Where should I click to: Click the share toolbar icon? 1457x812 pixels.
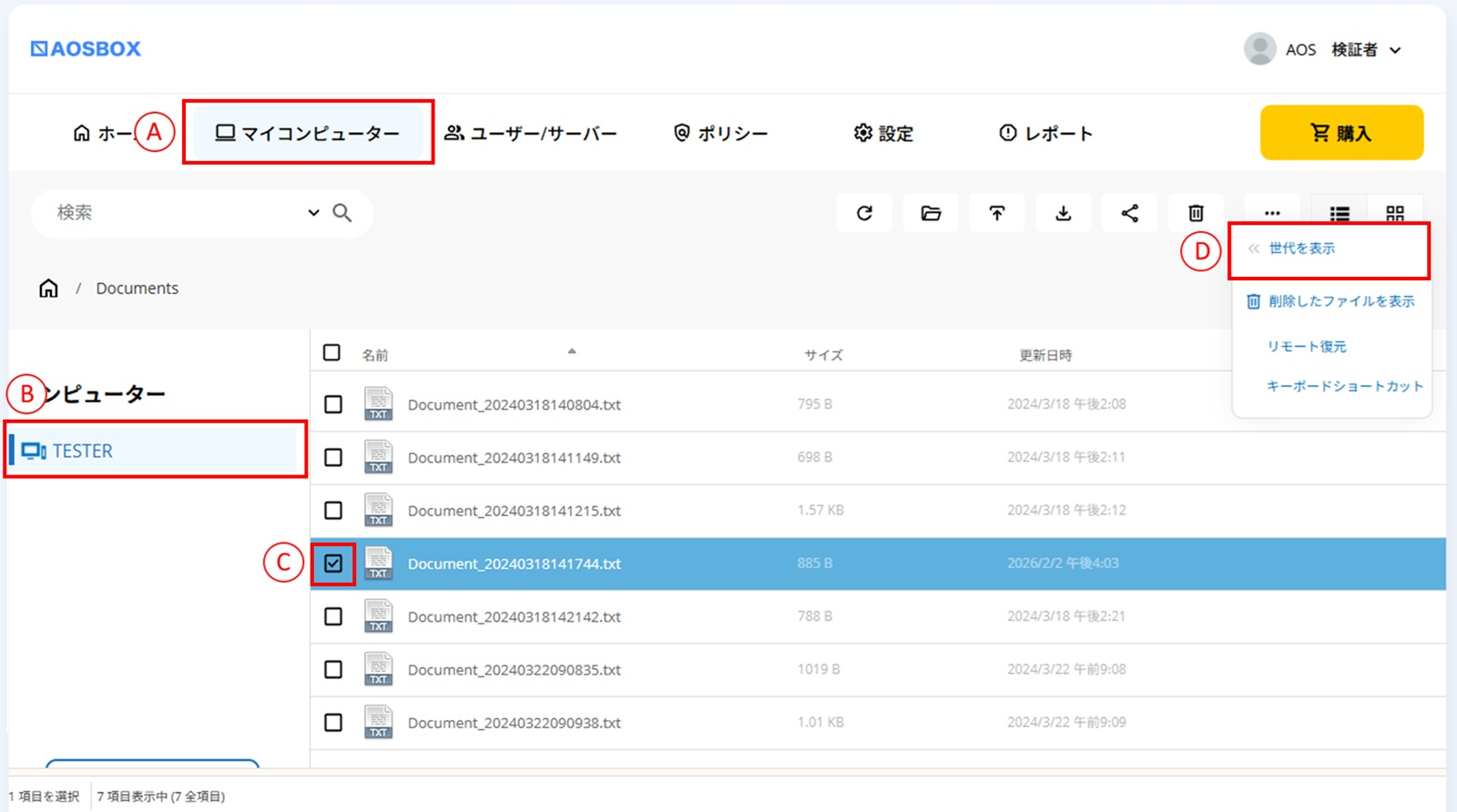pyautogui.click(x=1129, y=213)
